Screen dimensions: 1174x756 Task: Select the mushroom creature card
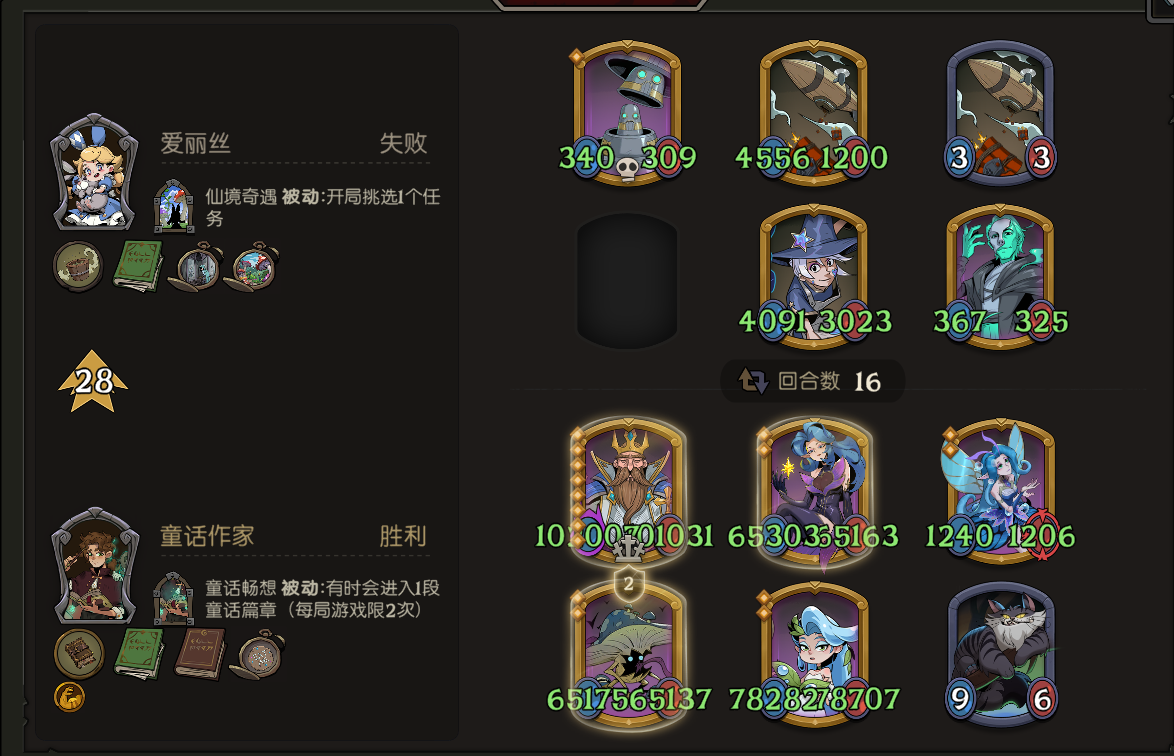click(627, 655)
